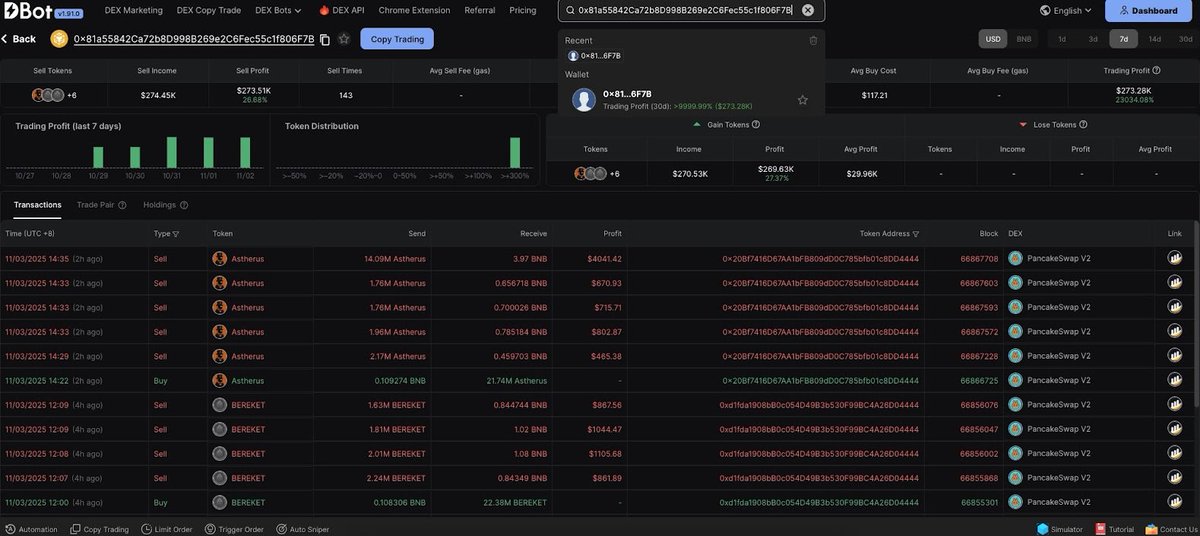Delete recent searches with trash icon
1200x536 pixels.
point(813,40)
